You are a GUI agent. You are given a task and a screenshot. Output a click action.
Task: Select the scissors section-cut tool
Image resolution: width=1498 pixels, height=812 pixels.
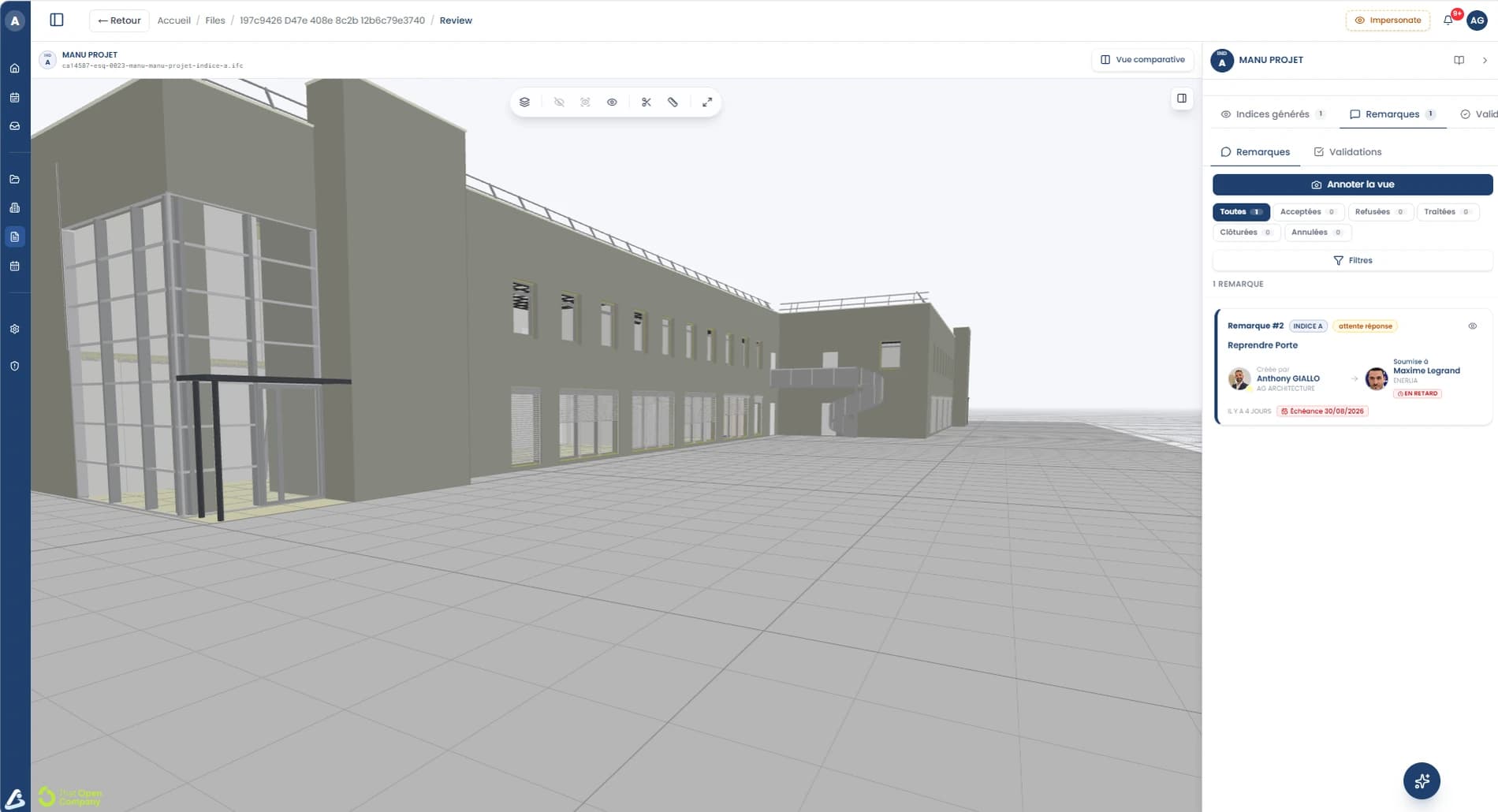click(647, 102)
